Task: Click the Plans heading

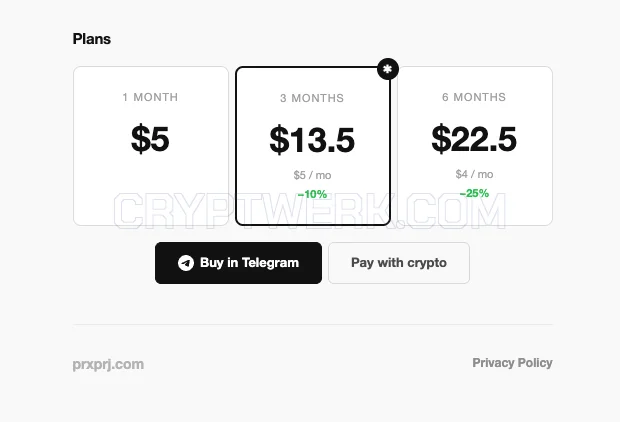Action: 92,39
